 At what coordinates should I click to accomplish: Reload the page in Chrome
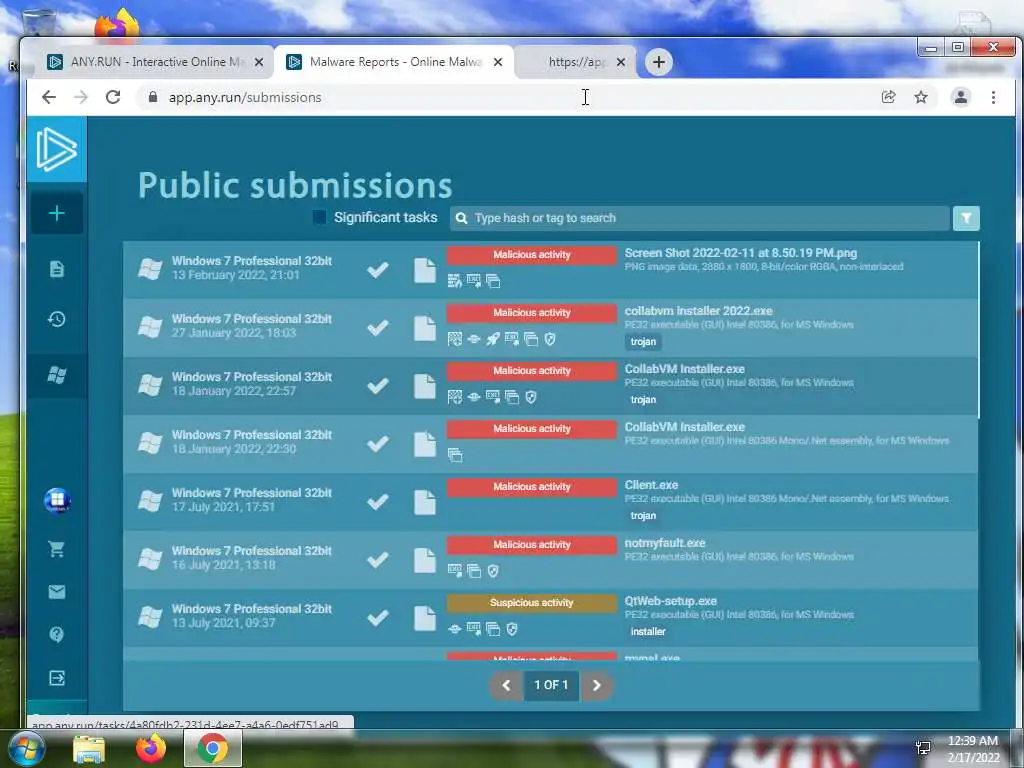coord(113,97)
